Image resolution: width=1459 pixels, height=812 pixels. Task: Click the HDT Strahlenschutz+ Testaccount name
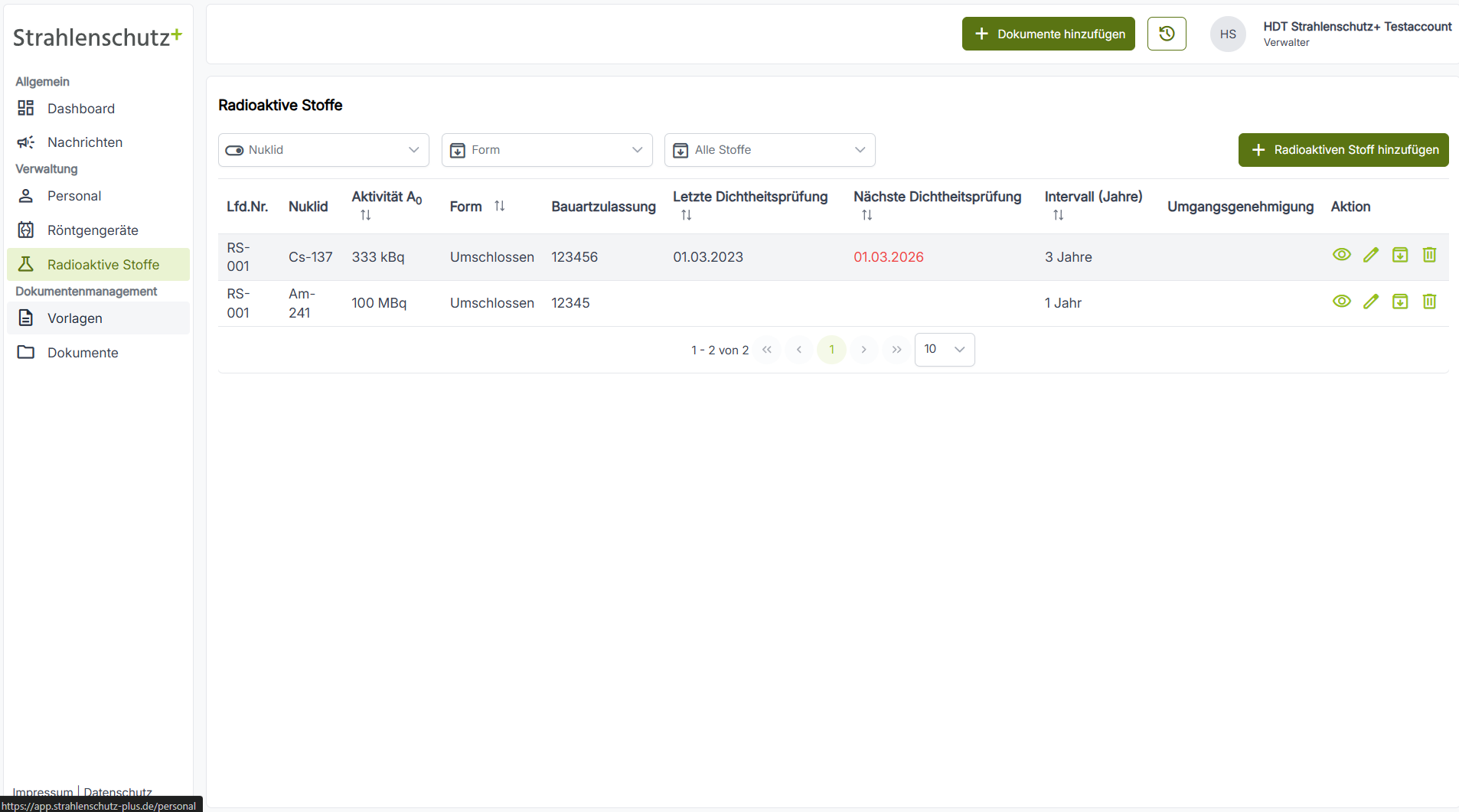coord(1357,27)
